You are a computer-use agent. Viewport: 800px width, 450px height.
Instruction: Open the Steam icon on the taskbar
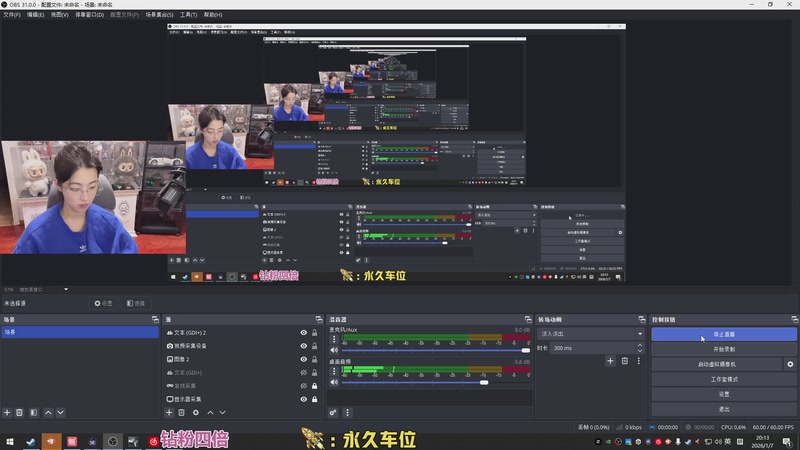point(31,441)
